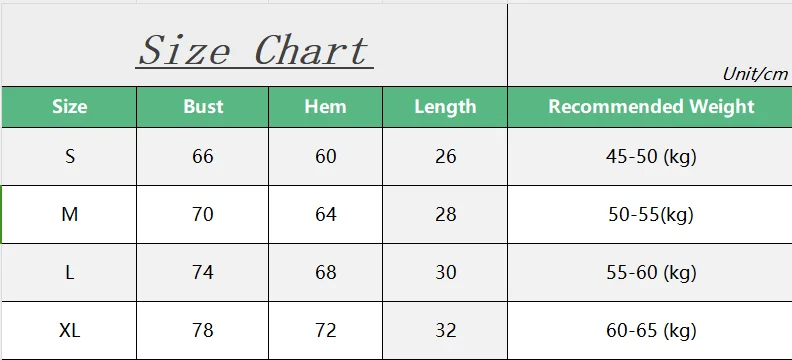Image resolution: width=792 pixels, height=360 pixels.
Task: Select the Bust column header
Action: click(203, 107)
